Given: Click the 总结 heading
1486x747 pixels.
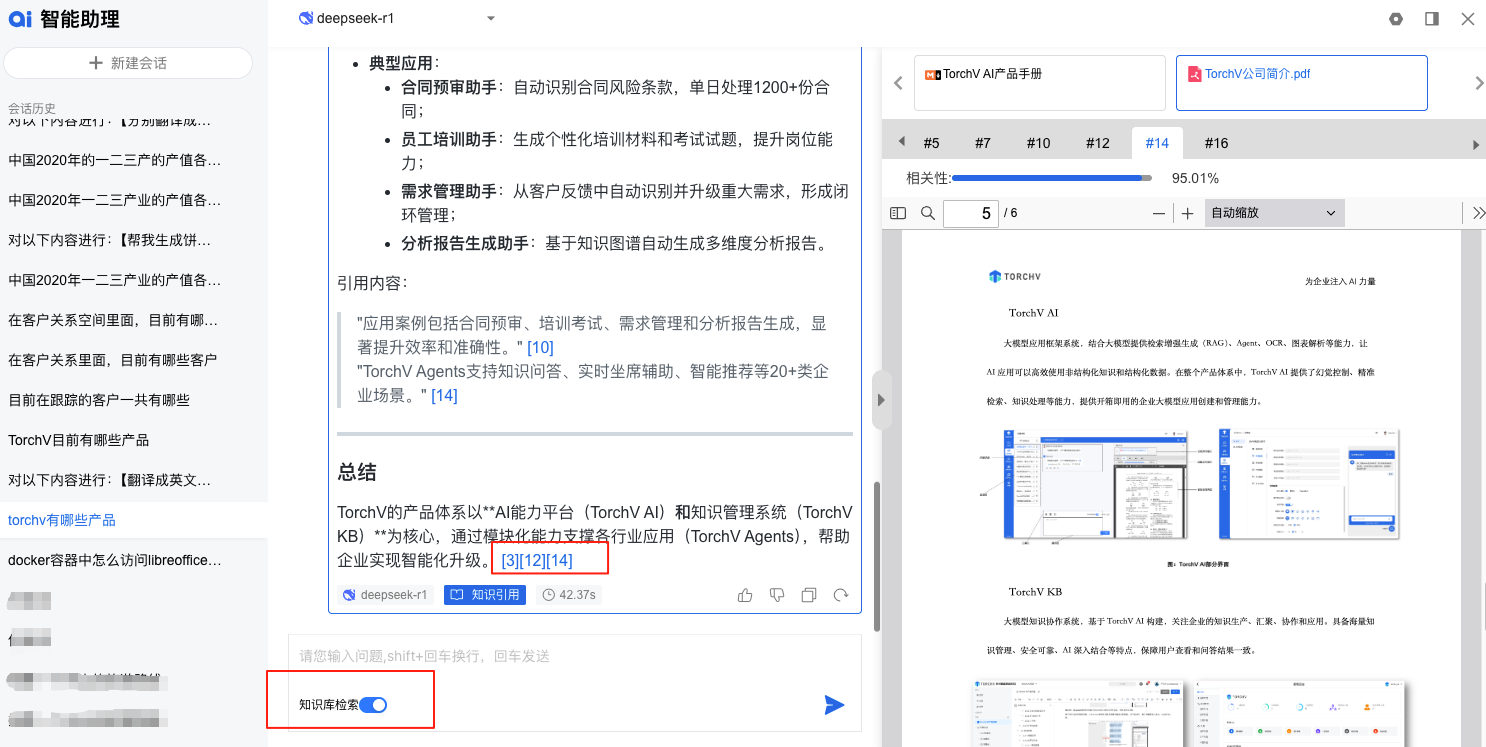Looking at the screenshot, I should [357, 472].
